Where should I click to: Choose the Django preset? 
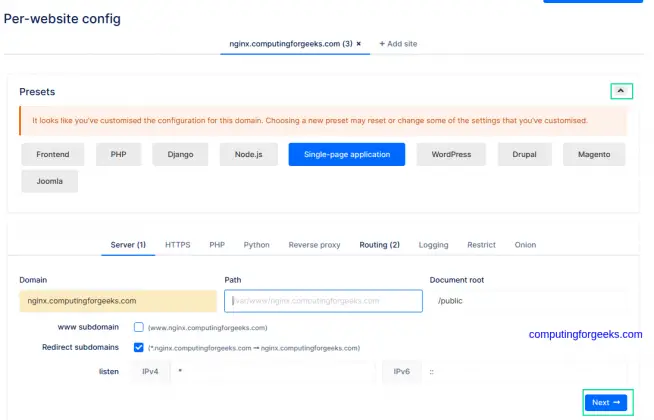click(181, 155)
